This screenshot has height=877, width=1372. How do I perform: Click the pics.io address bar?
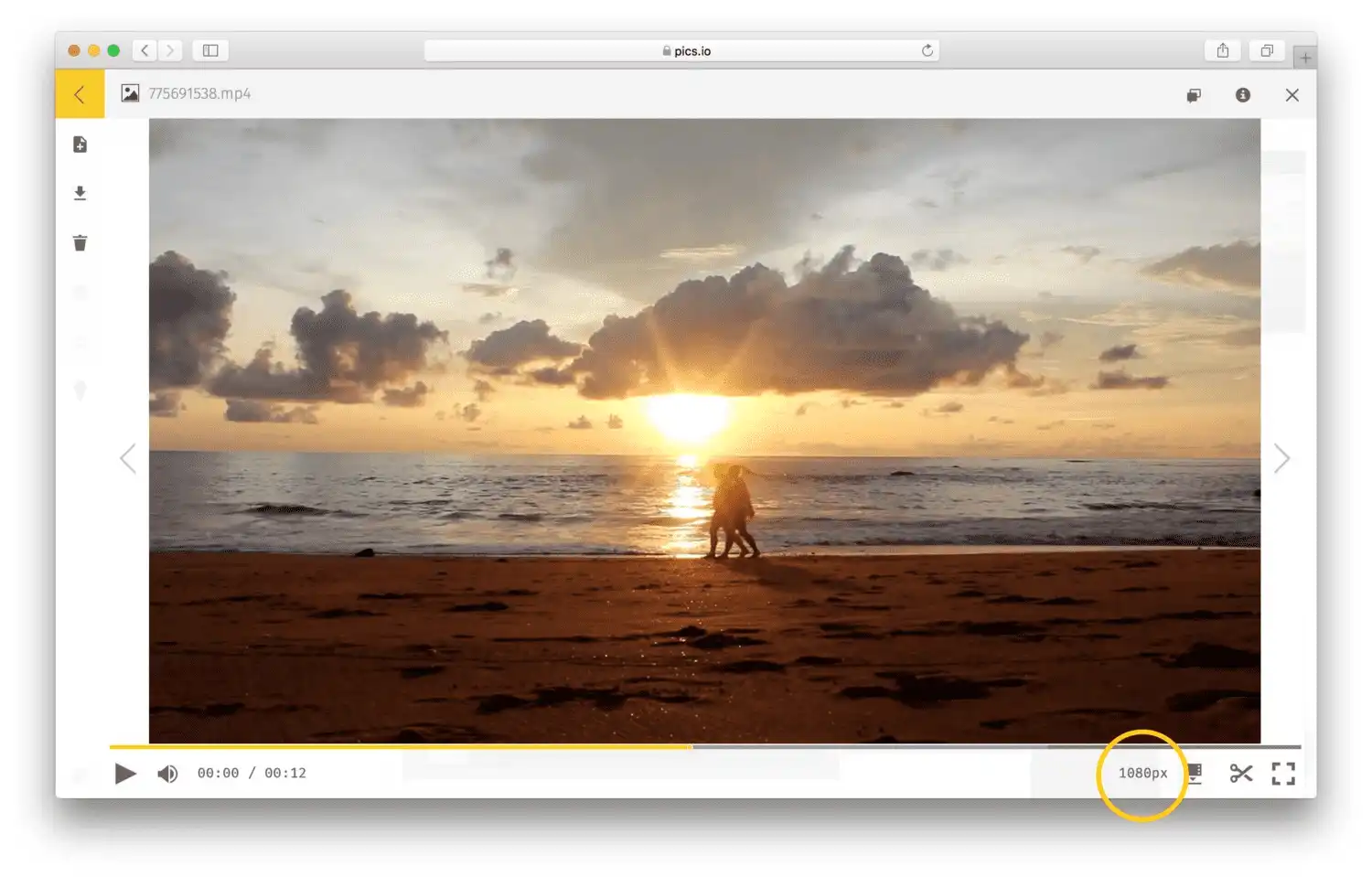click(681, 50)
